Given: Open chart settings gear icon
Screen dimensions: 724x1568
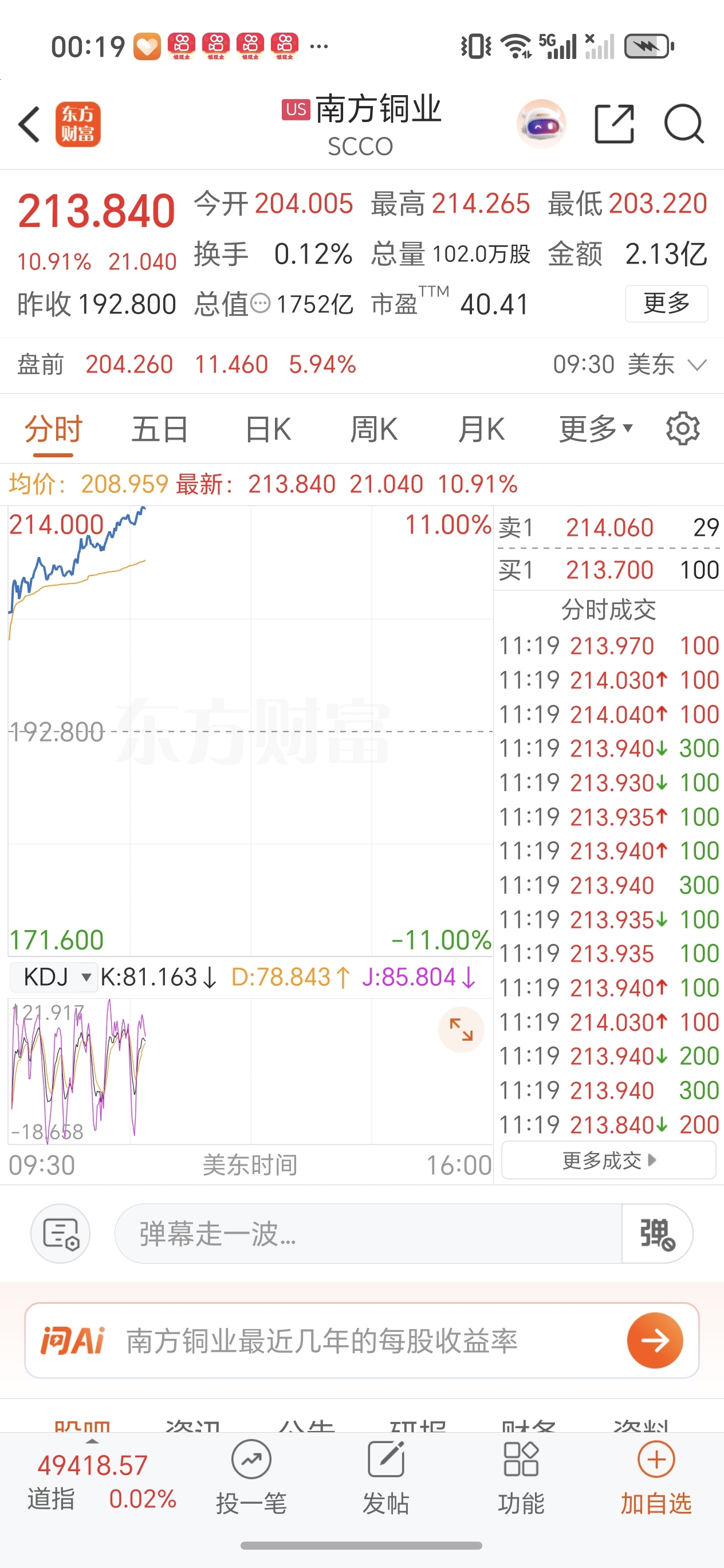Looking at the screenshot, I should point(683,429).
